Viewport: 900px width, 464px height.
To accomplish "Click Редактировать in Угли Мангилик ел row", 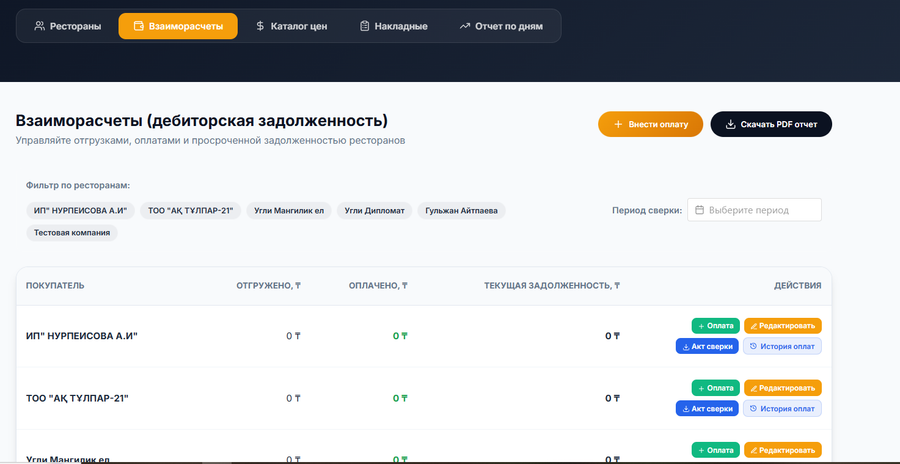I will [x=783, y=450].
